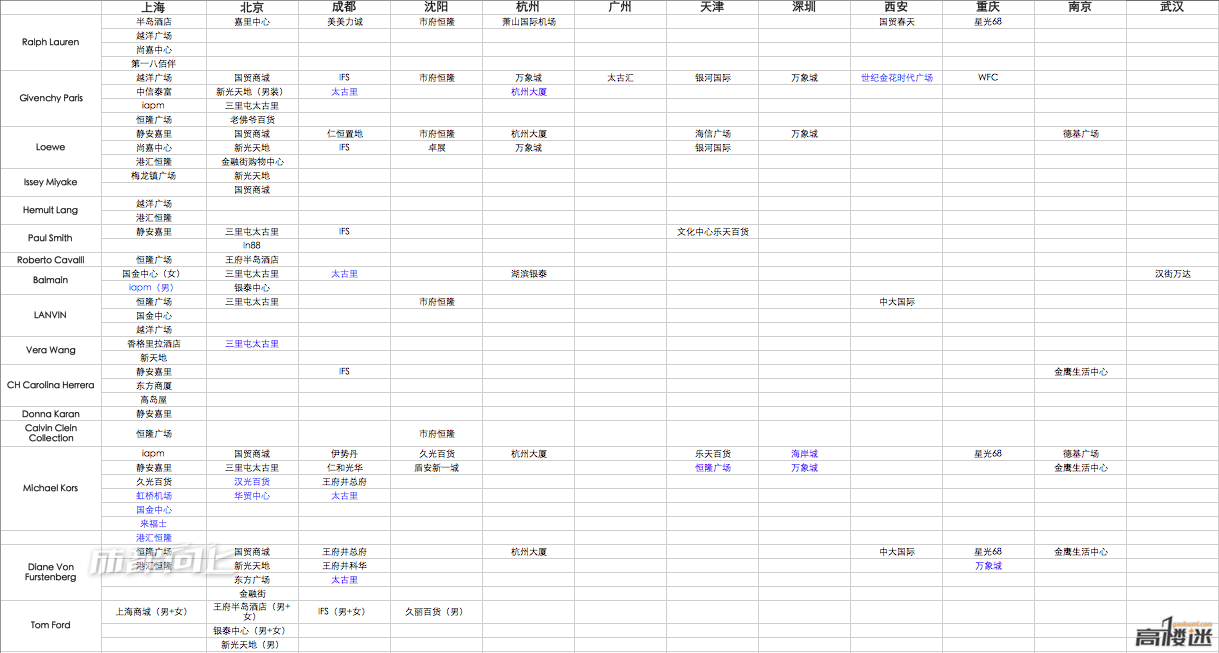Select the 伊势丹 cell under 成都

pos(344,453)
